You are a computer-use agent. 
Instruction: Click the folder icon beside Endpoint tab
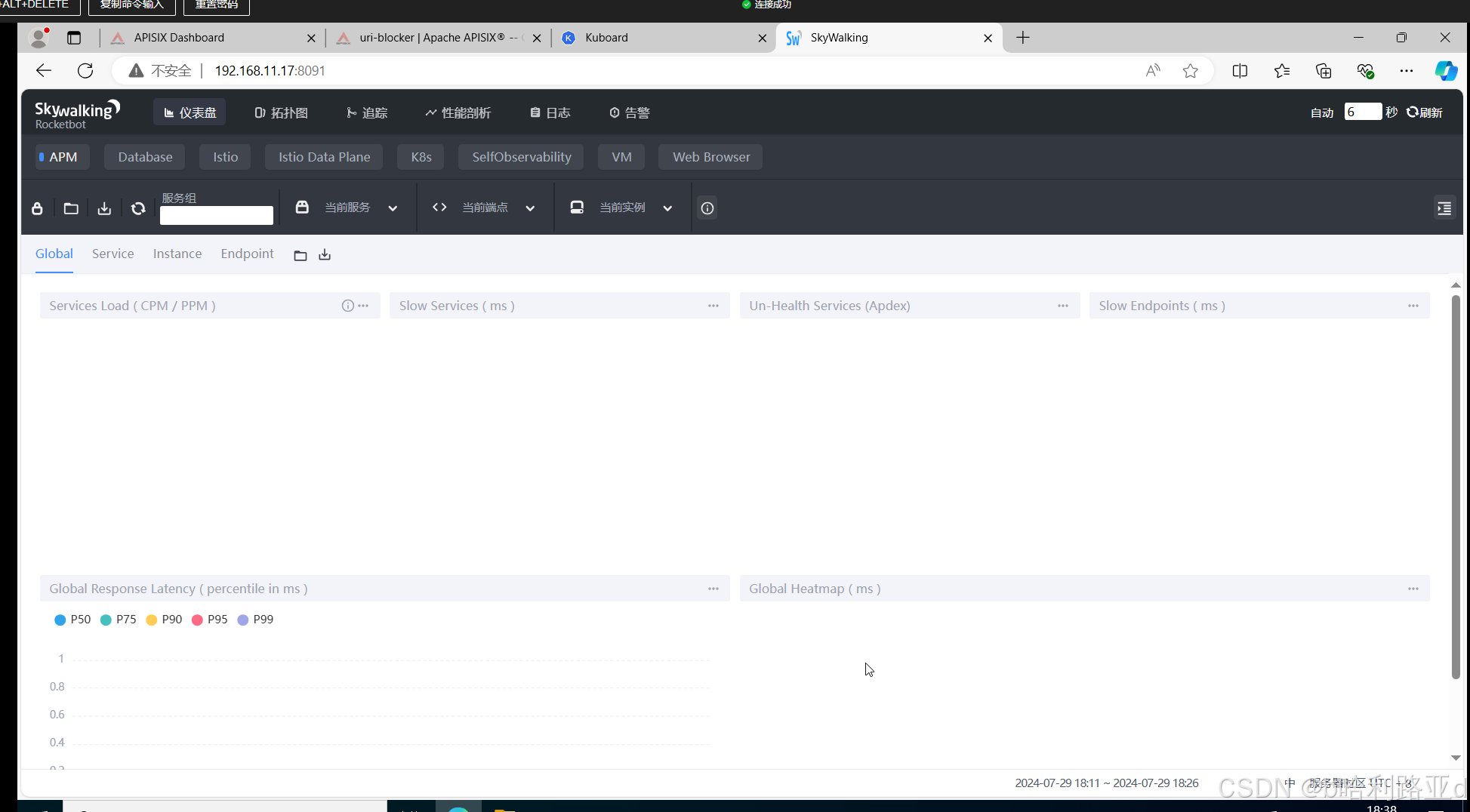300,255
